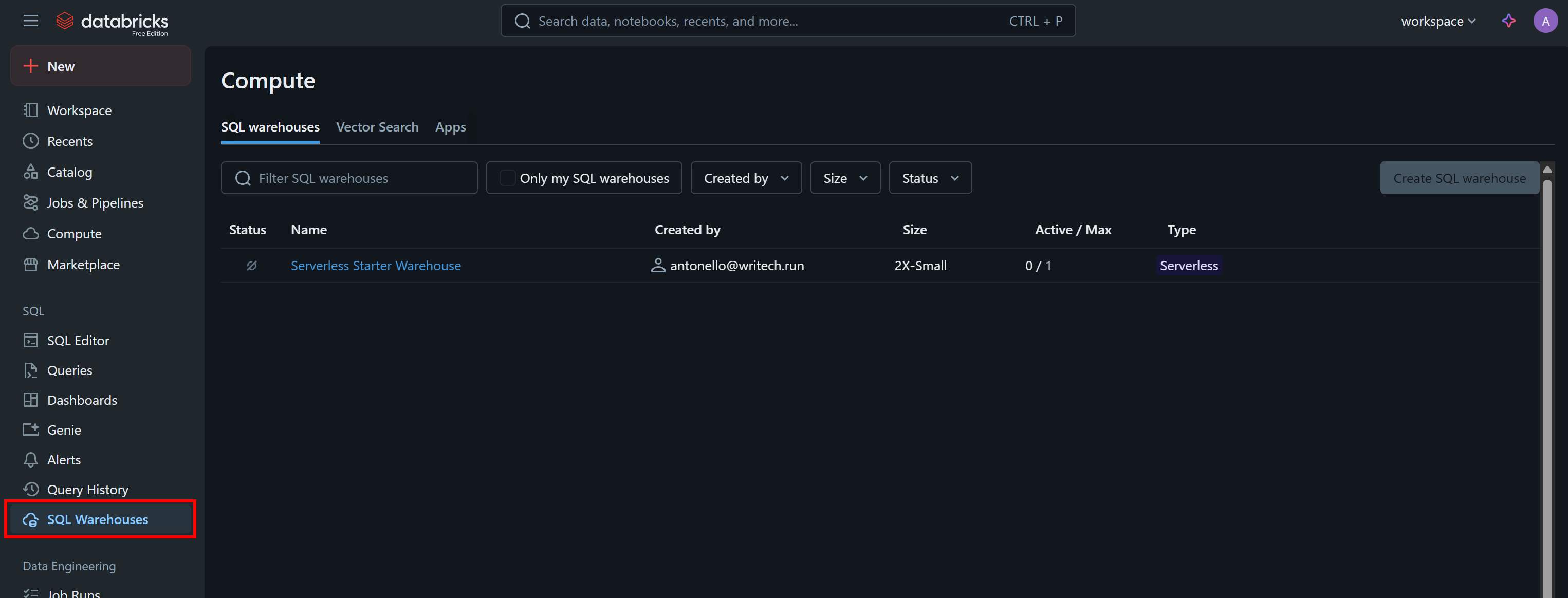The height and width of the screenshot is (598, 1568).
Task: Open the Apps tab
Action: point(450,126)
